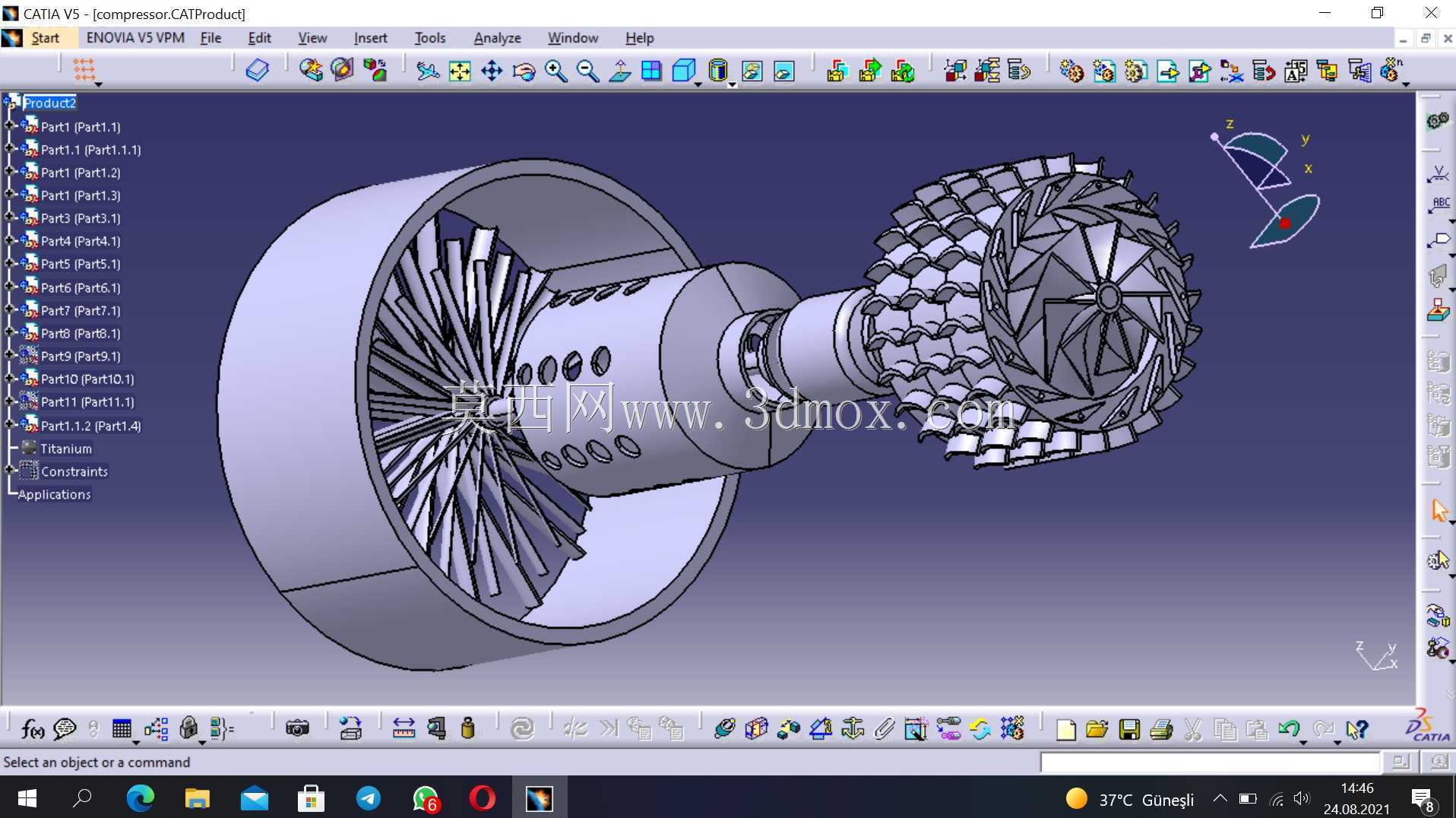Select Product2 root in tree

[x=49, y=103]
